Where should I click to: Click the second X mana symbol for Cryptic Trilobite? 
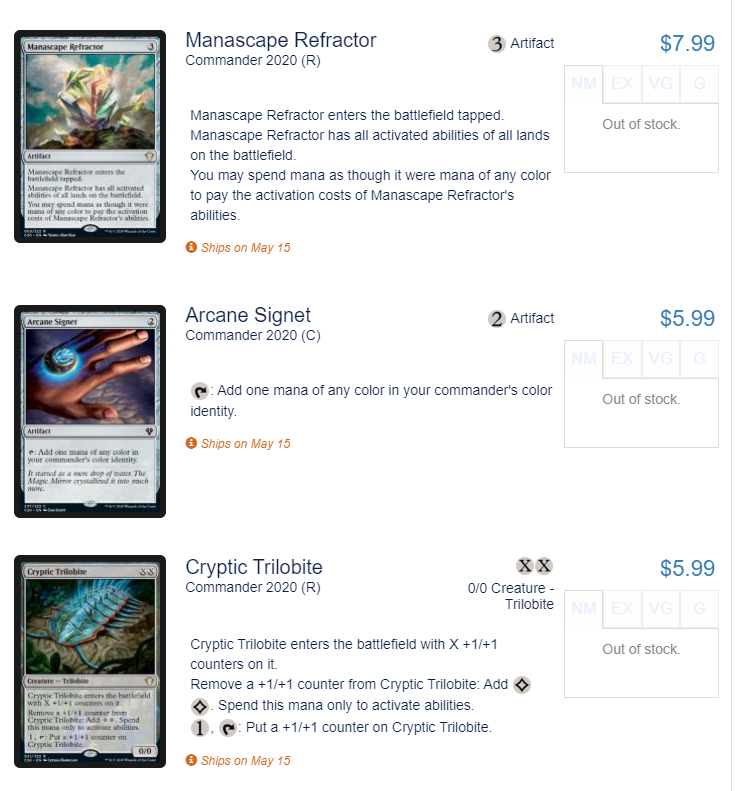[544, 566]
